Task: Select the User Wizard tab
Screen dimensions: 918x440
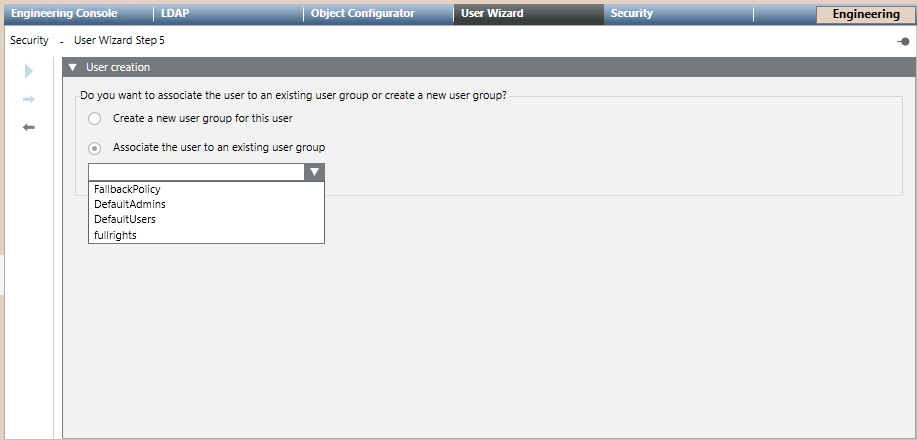Action: click(492, 14)
